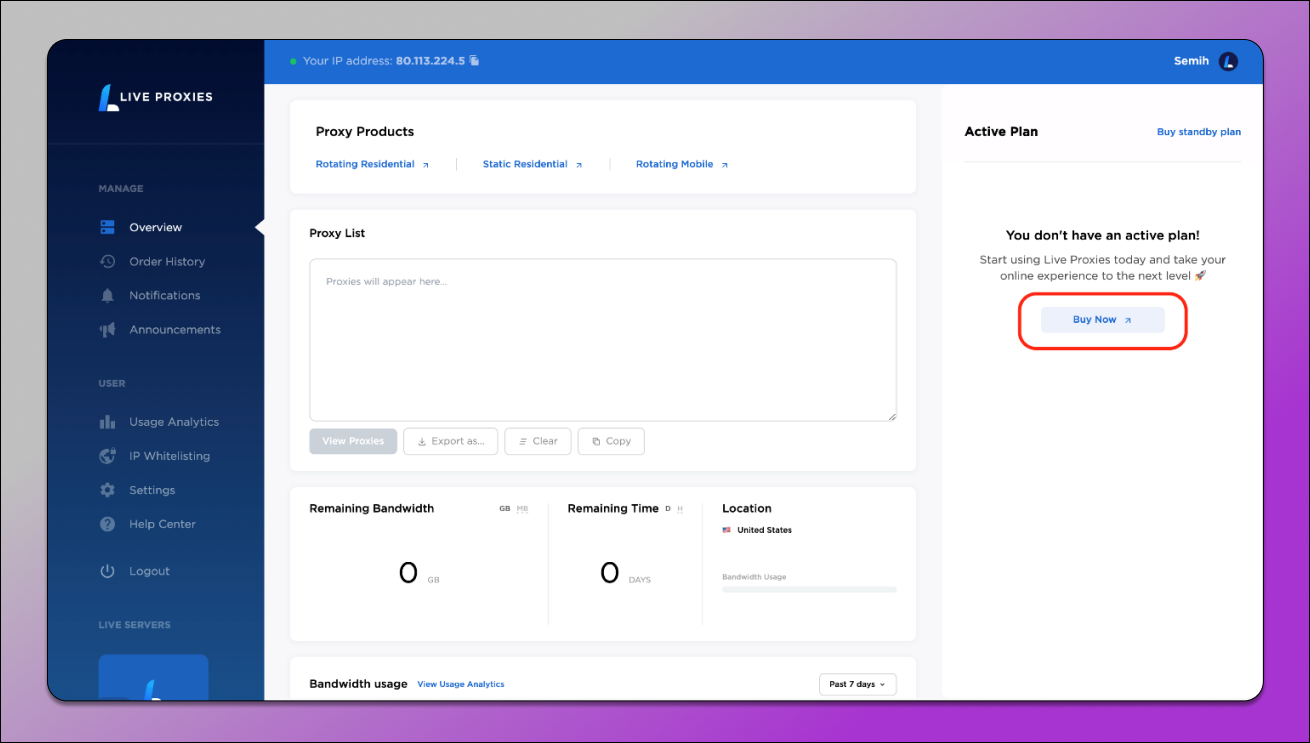This screenshot has width=1310, height=743.
Task: Click the Logout power icon
Action: 108,571
